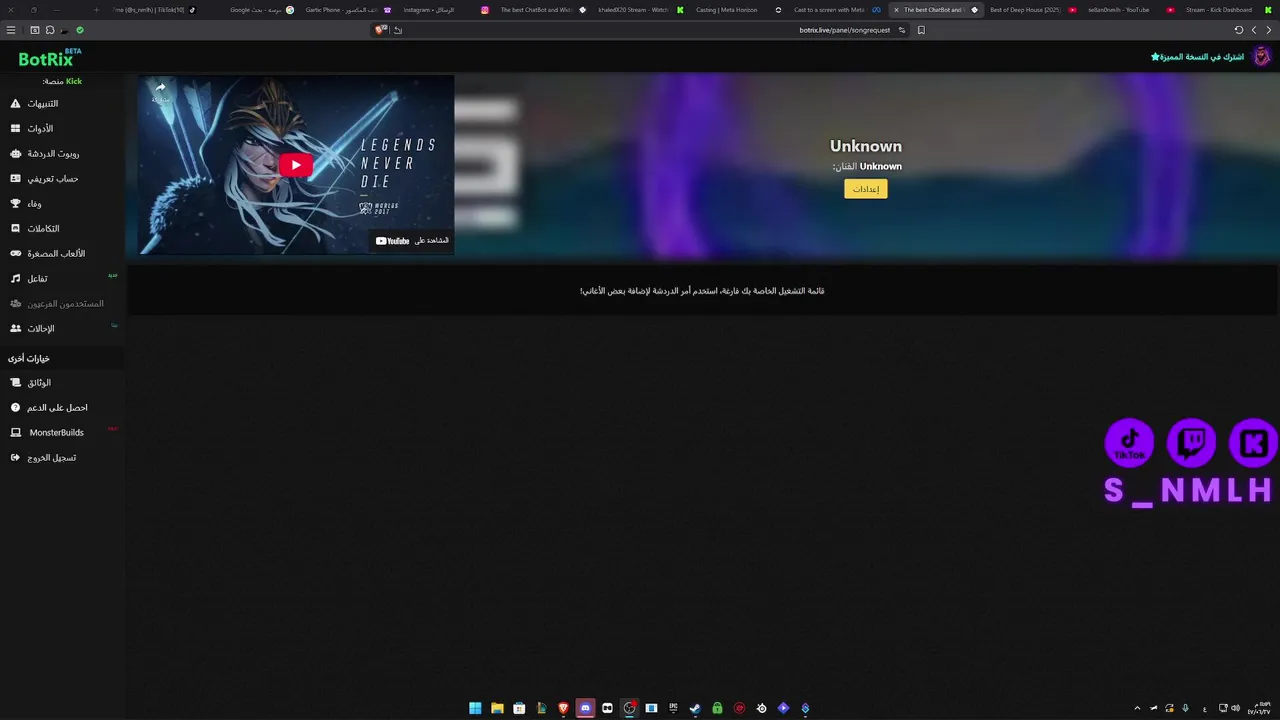Viewport: 1280px width, 720px height.
Task: Click the documents icon beside الوثائق
Action: click(15, 383)
